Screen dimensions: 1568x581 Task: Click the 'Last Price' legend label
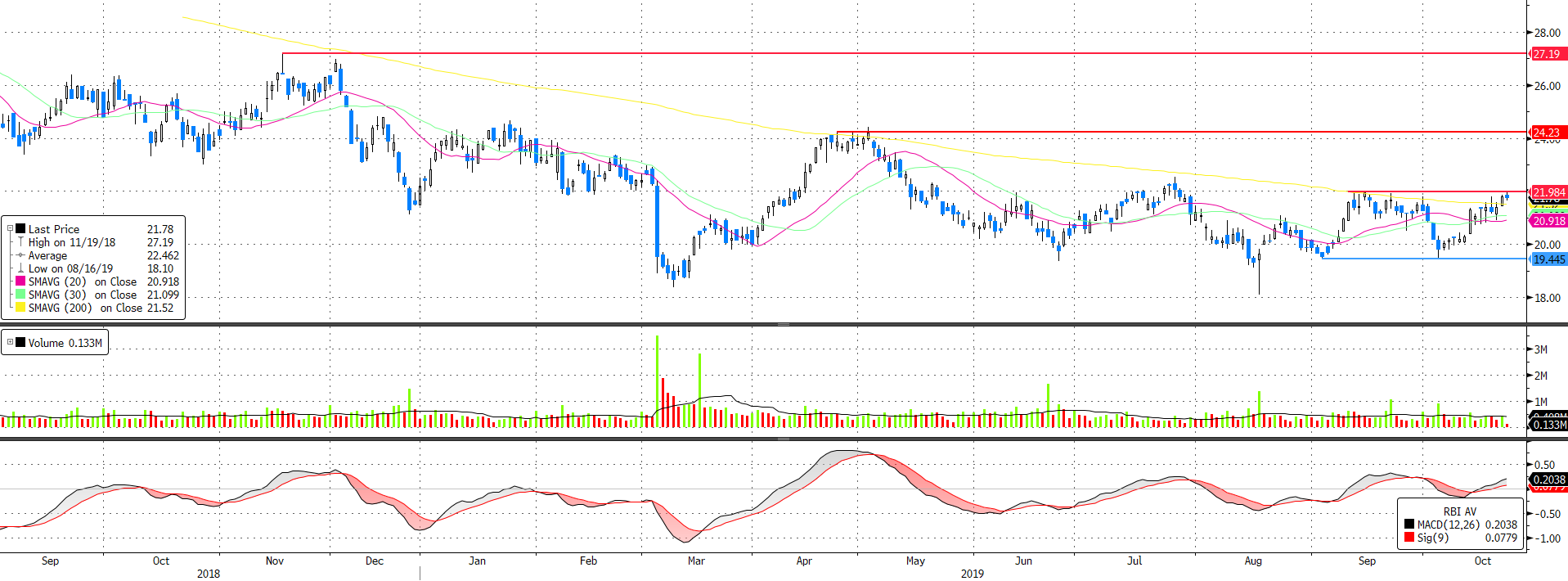click(54, 229)
